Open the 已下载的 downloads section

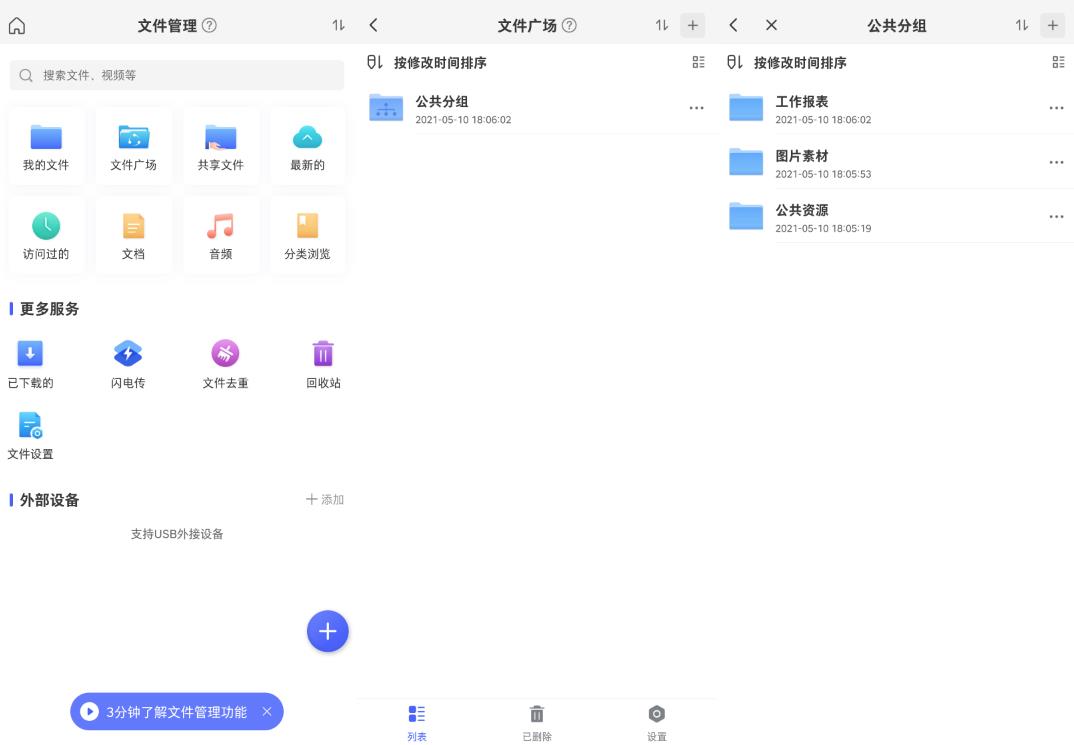click(31, 362)
